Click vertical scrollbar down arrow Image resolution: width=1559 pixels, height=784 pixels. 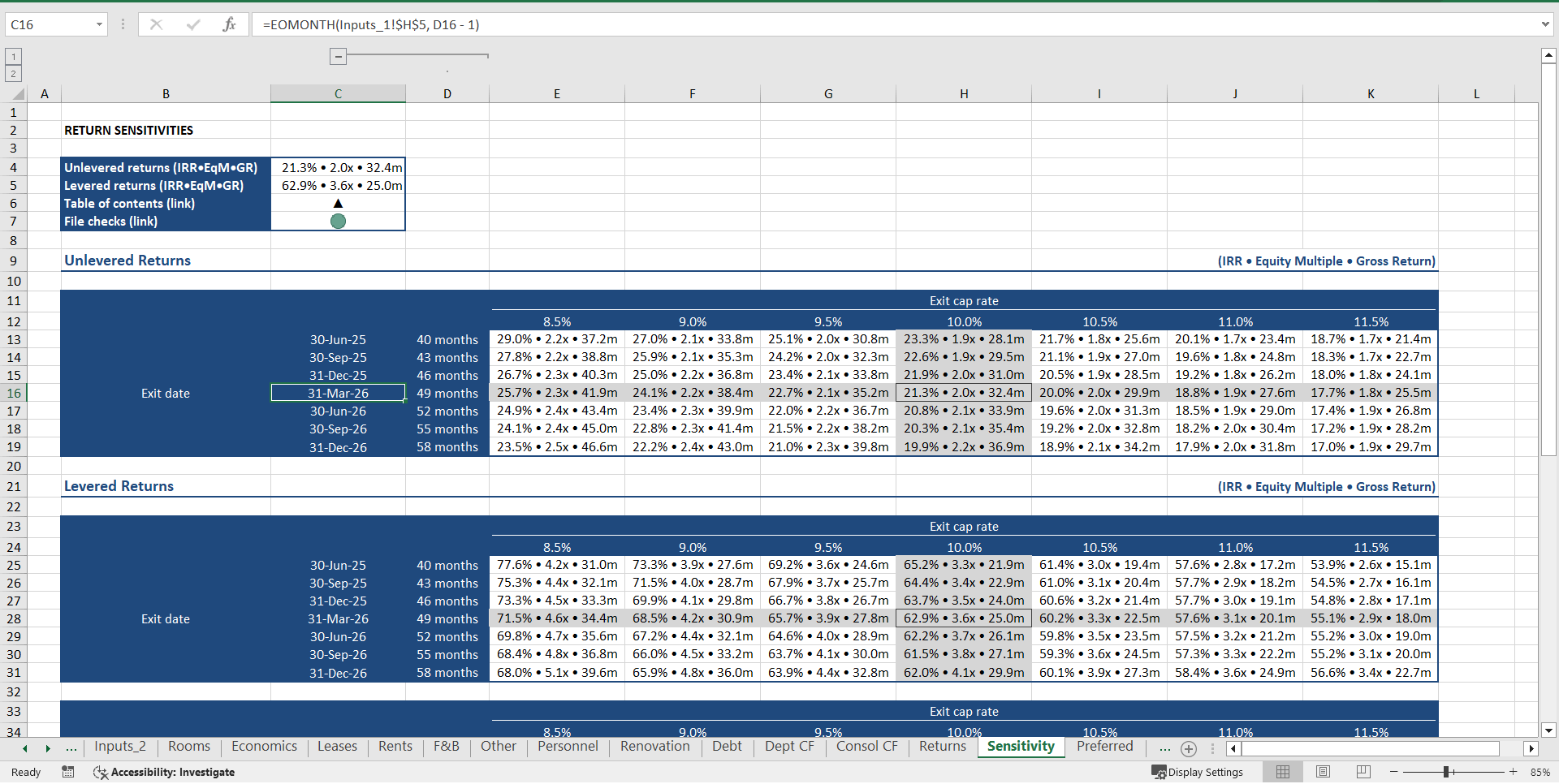(1548, 730)
